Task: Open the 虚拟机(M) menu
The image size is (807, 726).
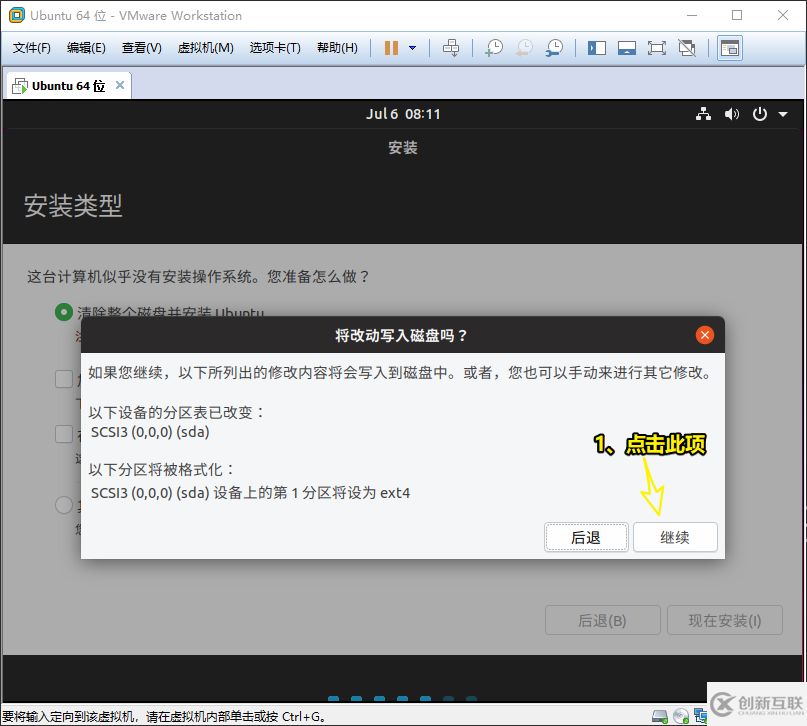Action: [205, 48]
